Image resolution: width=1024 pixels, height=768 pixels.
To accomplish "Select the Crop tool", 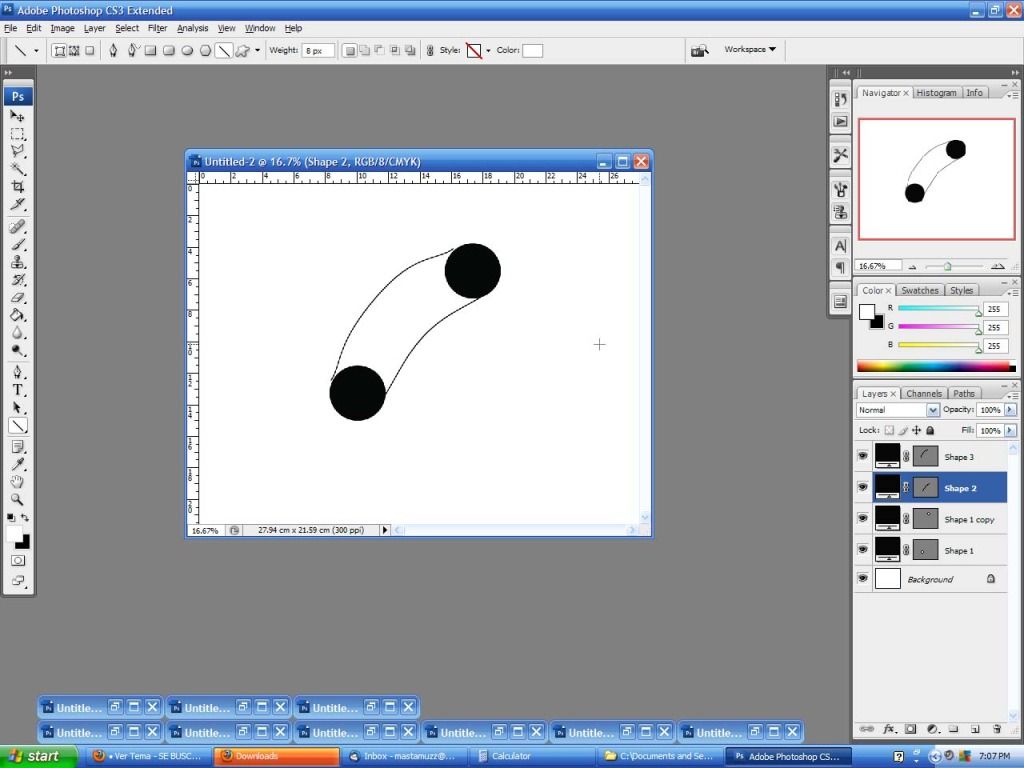I will click(x=18, y=187).
